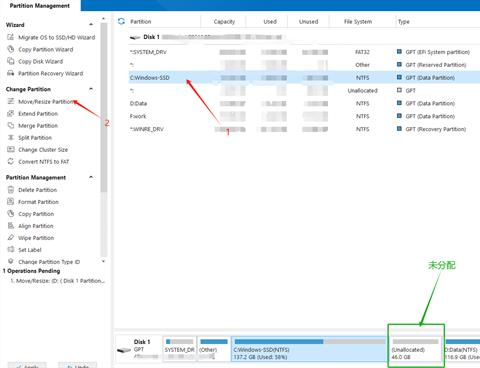The width and height of the screenshot is (480, 368).
Task: Click GPT (EFI System partition) type text
Action: tap(438, 52)
